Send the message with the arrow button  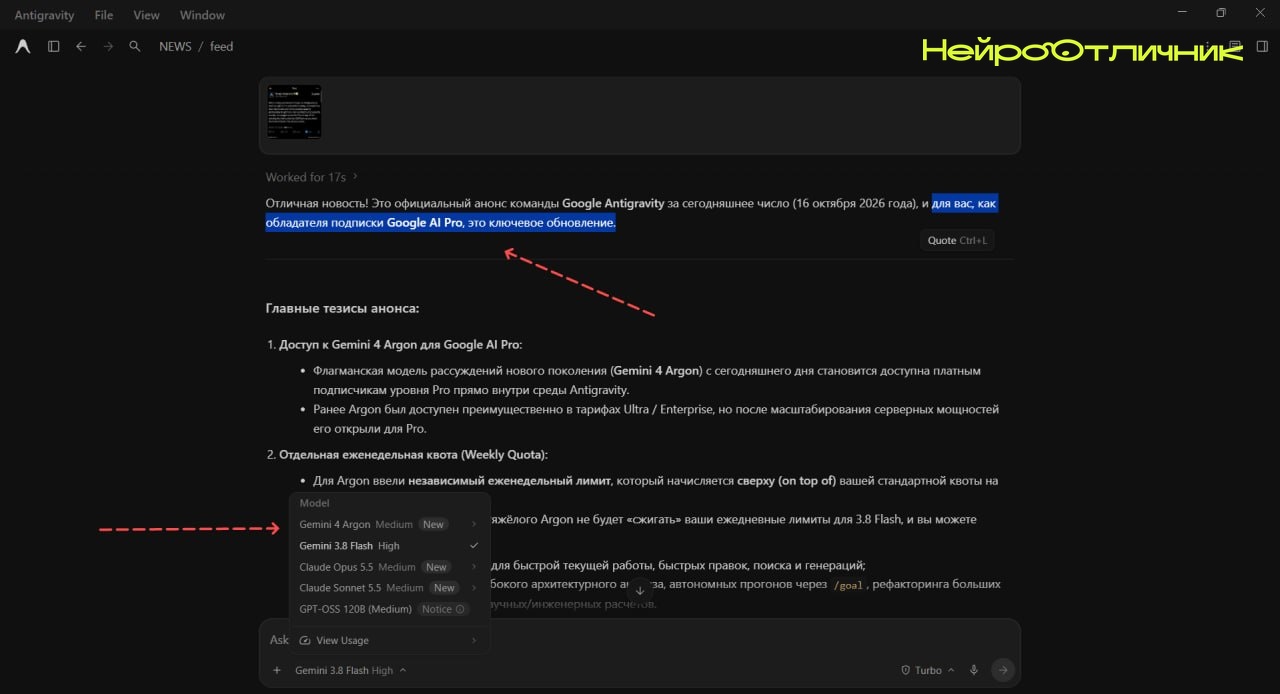click(1003, 670)
